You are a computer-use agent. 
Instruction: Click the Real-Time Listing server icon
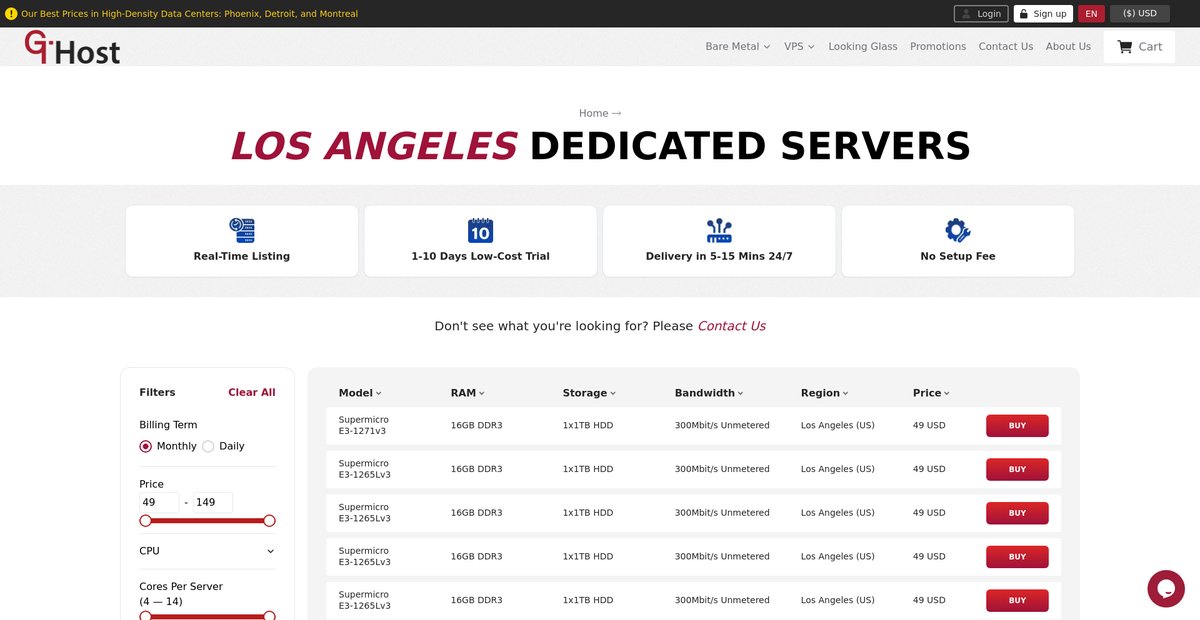[242, 231]
